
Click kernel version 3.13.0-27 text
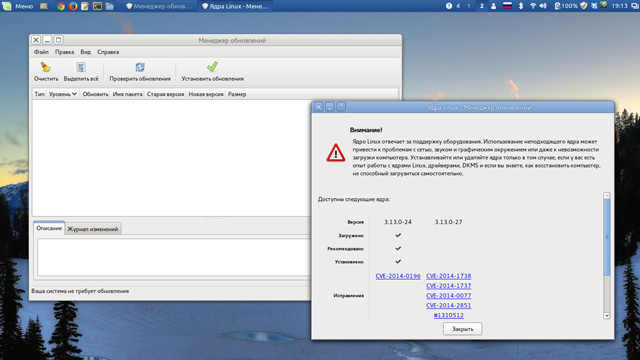click(x=449, y=222)
